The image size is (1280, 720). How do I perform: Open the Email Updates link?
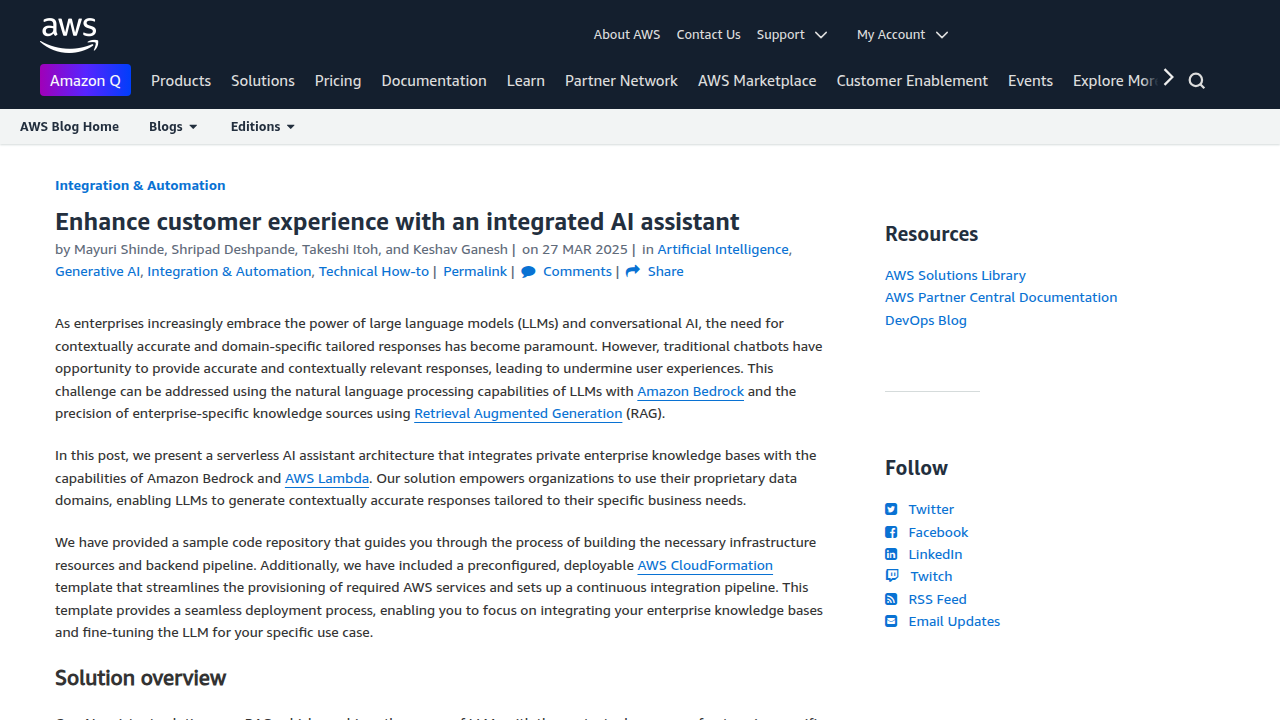click(x=954, y=622)
